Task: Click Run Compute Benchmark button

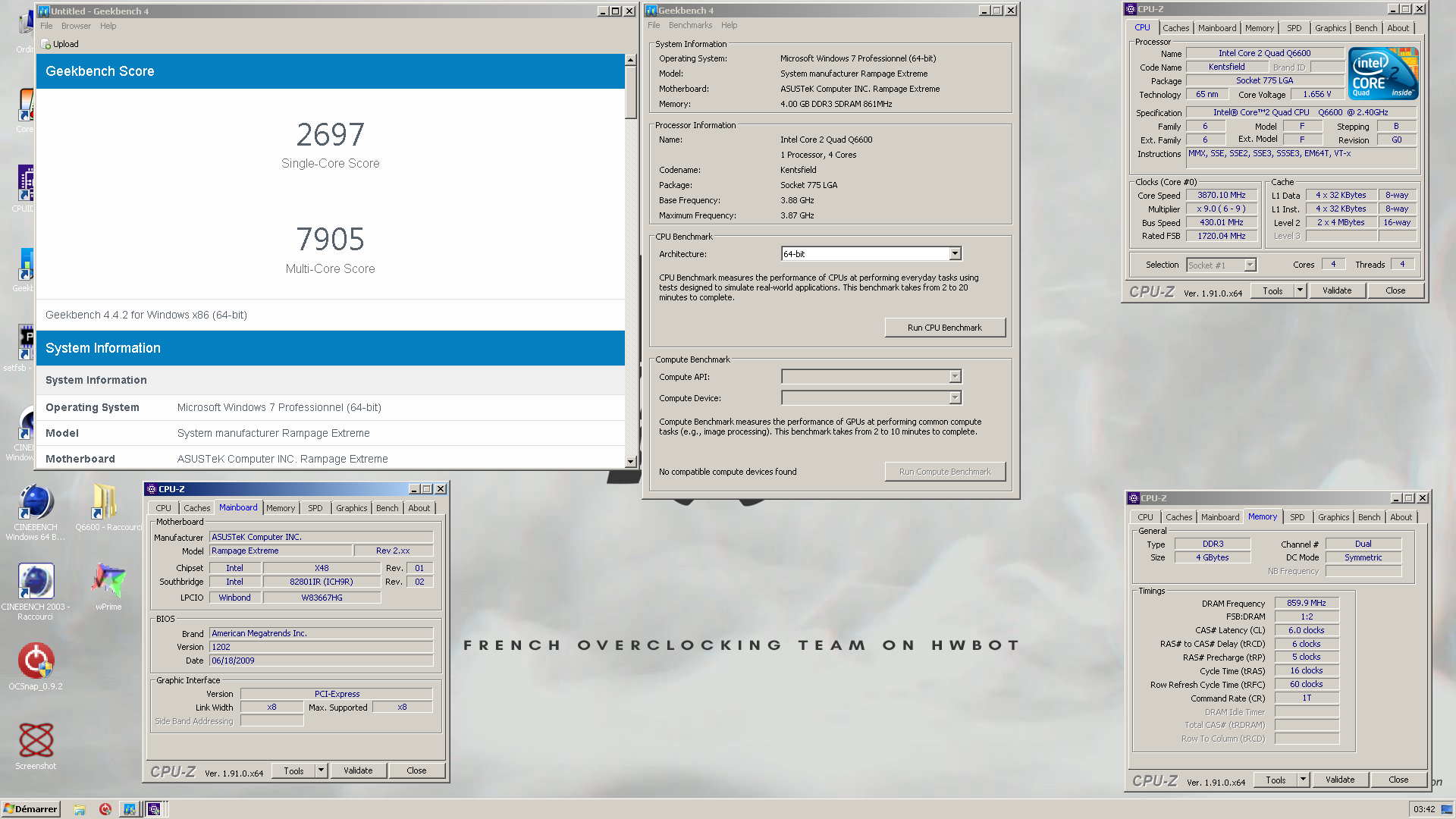Action: pos(945,472)
